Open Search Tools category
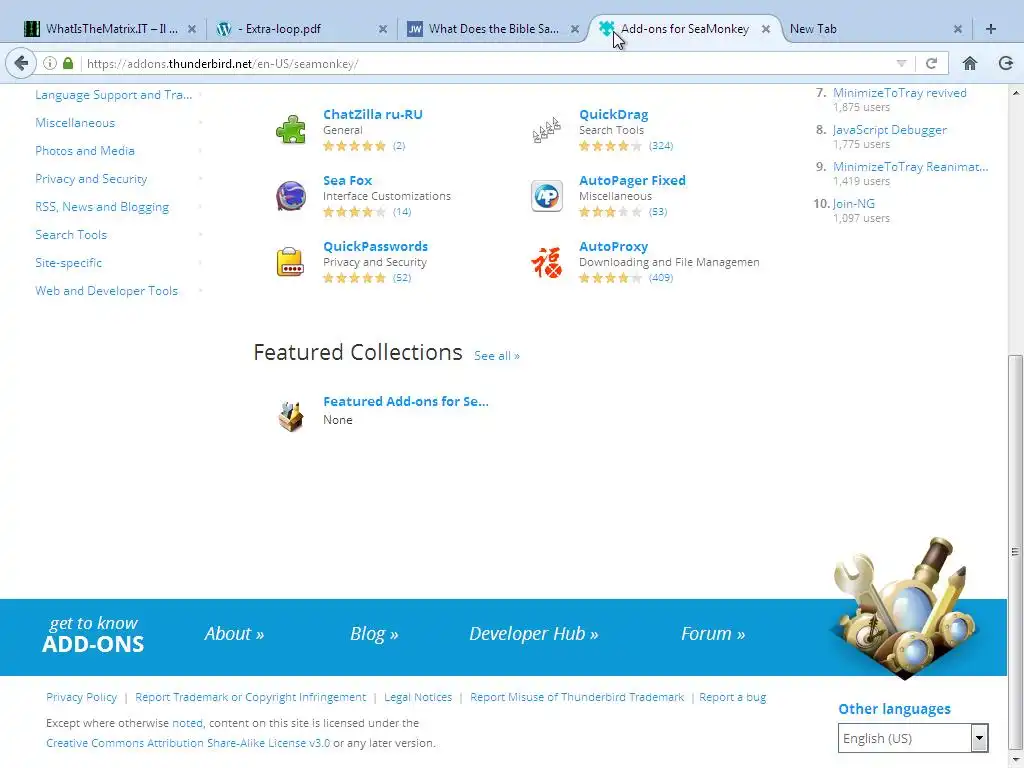Viewport: 1024px width, 768px height. coord(71,235)
